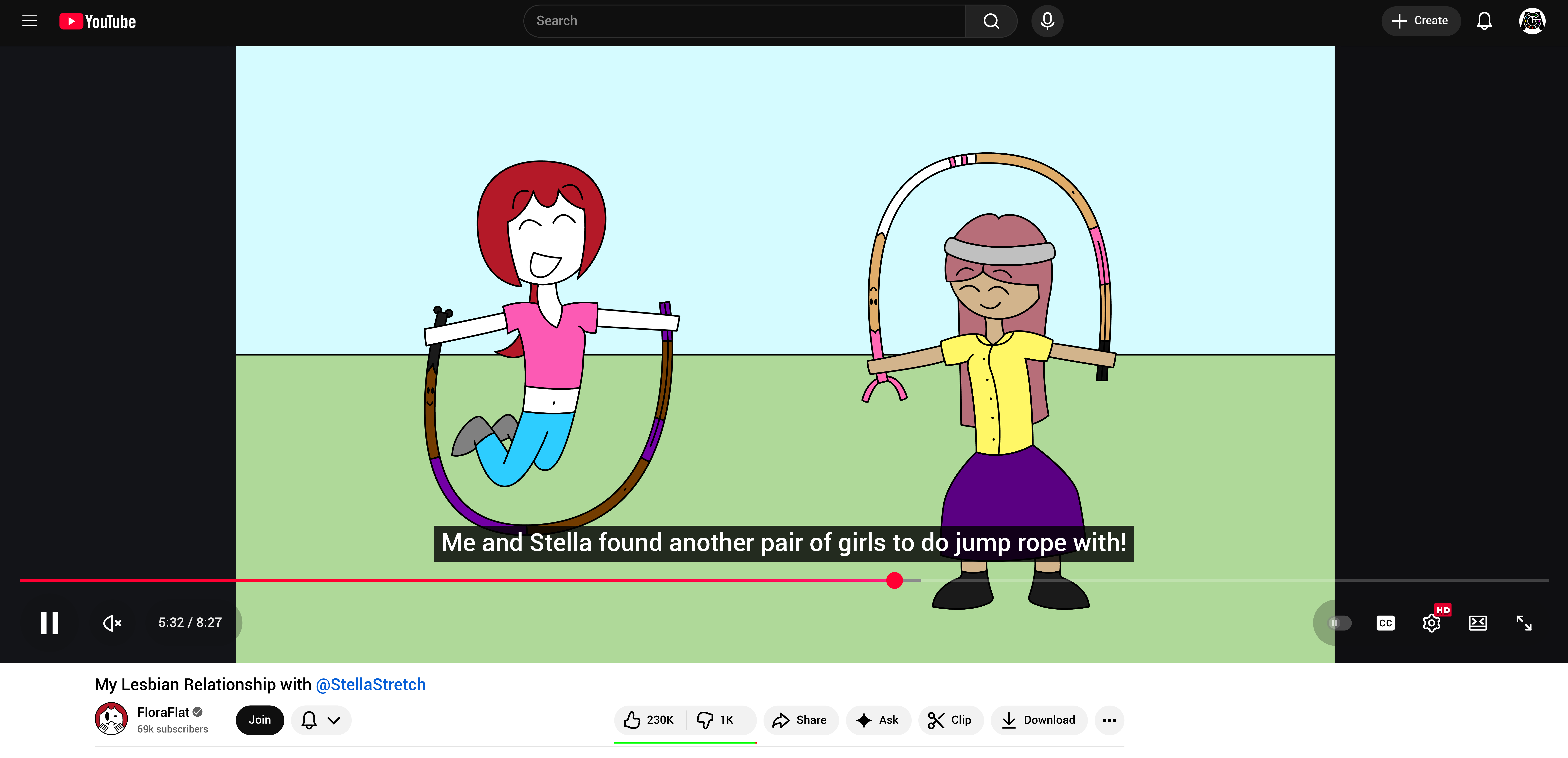Open video settings gear

(1432, 623)
